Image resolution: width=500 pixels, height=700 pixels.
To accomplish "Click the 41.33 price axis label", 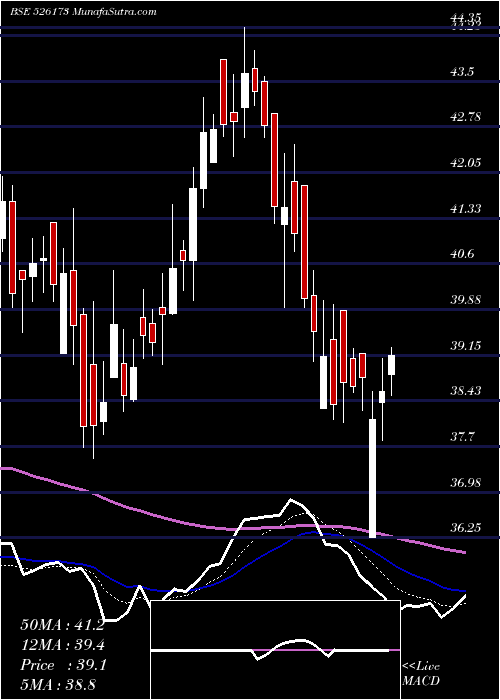I will pos(466,208).
